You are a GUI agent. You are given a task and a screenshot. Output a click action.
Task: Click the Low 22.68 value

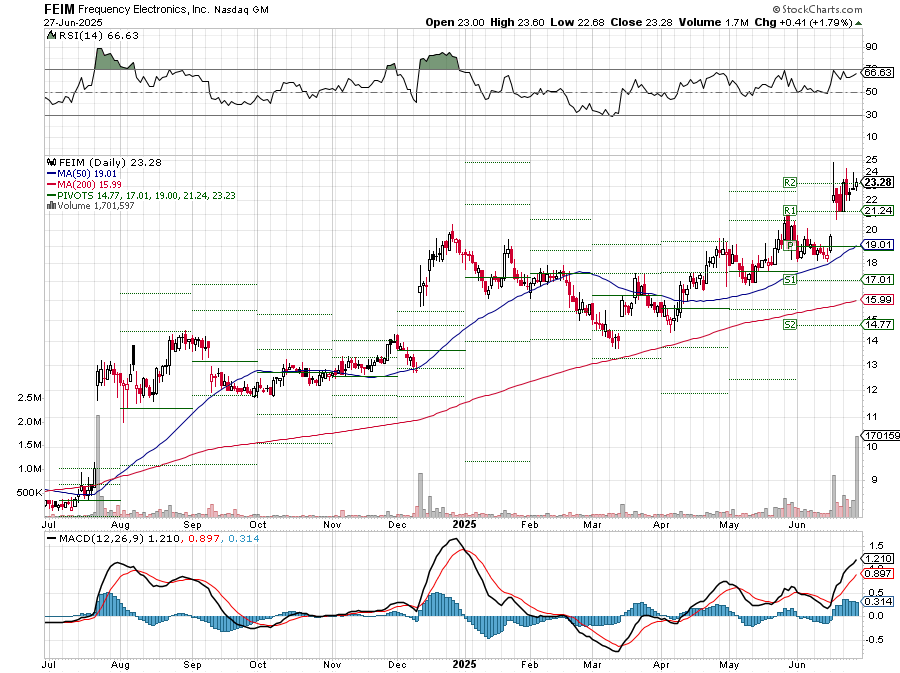pyautogui.click(x=577, y=22)
